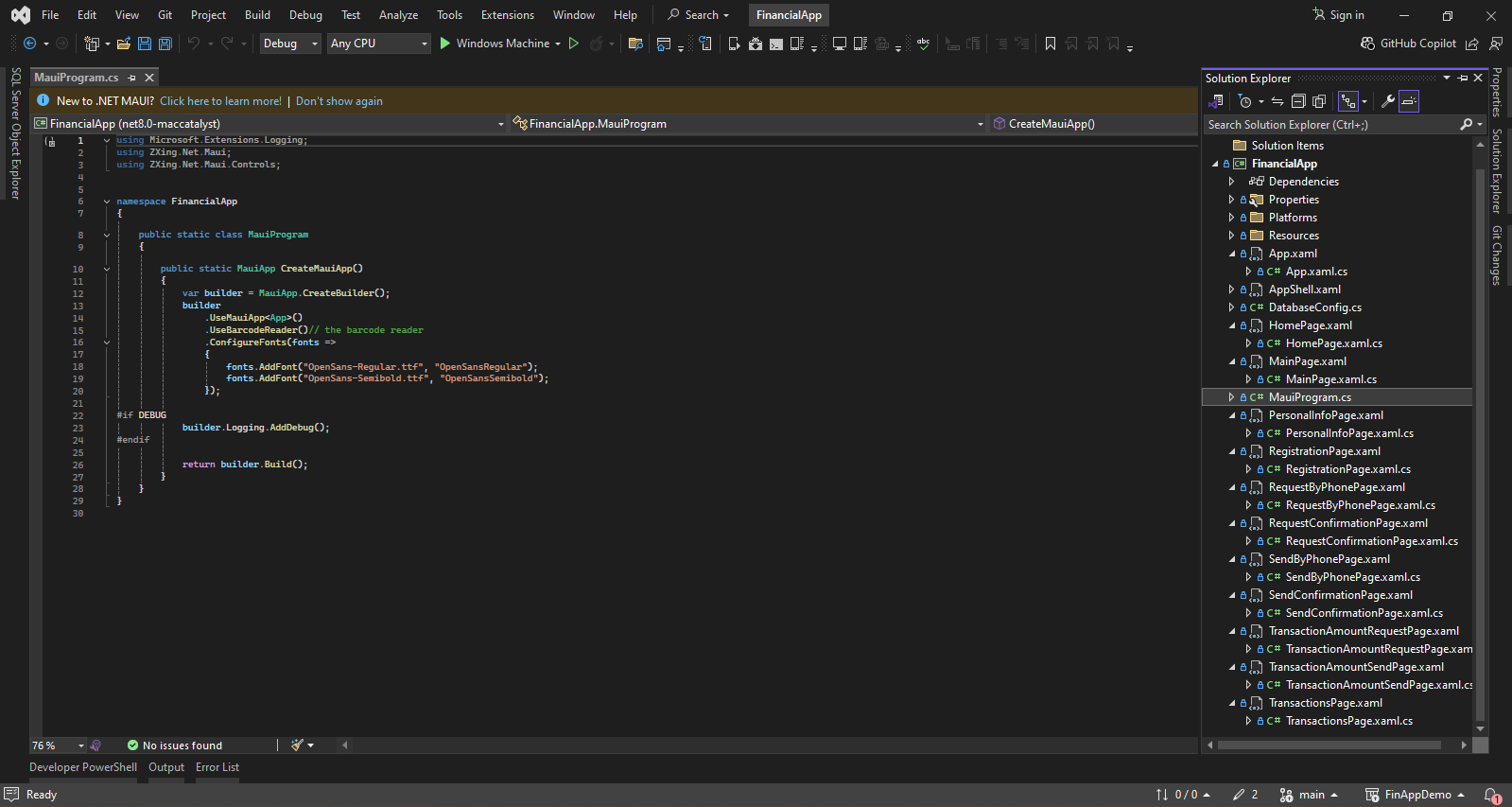This screenshot has width=1512, height=807.
Task: Click 'Click here to learn more!' link
Action: (x=220, y=101)
